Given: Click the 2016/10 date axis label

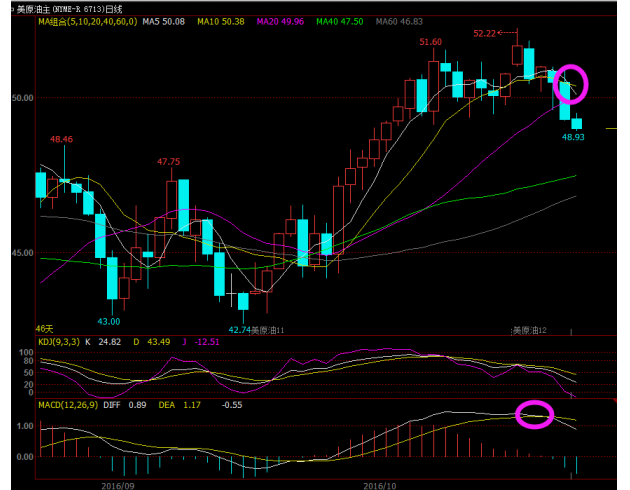Looking at the screenshot, I should [x=380, y=486].
